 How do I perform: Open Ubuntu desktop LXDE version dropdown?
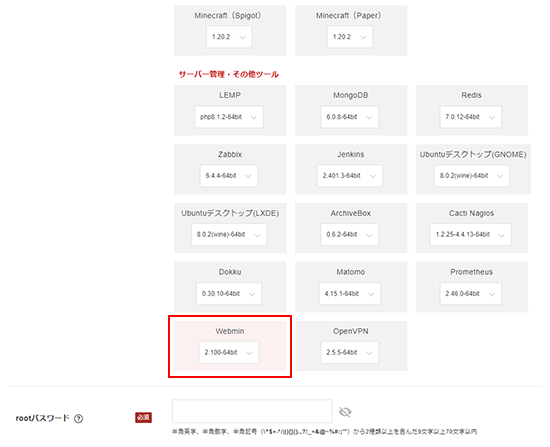(x=229, y=234)
